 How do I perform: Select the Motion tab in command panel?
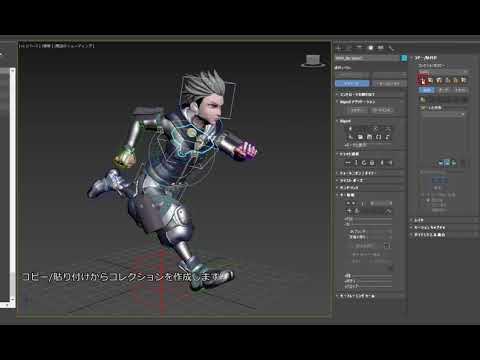pos(370,48)
